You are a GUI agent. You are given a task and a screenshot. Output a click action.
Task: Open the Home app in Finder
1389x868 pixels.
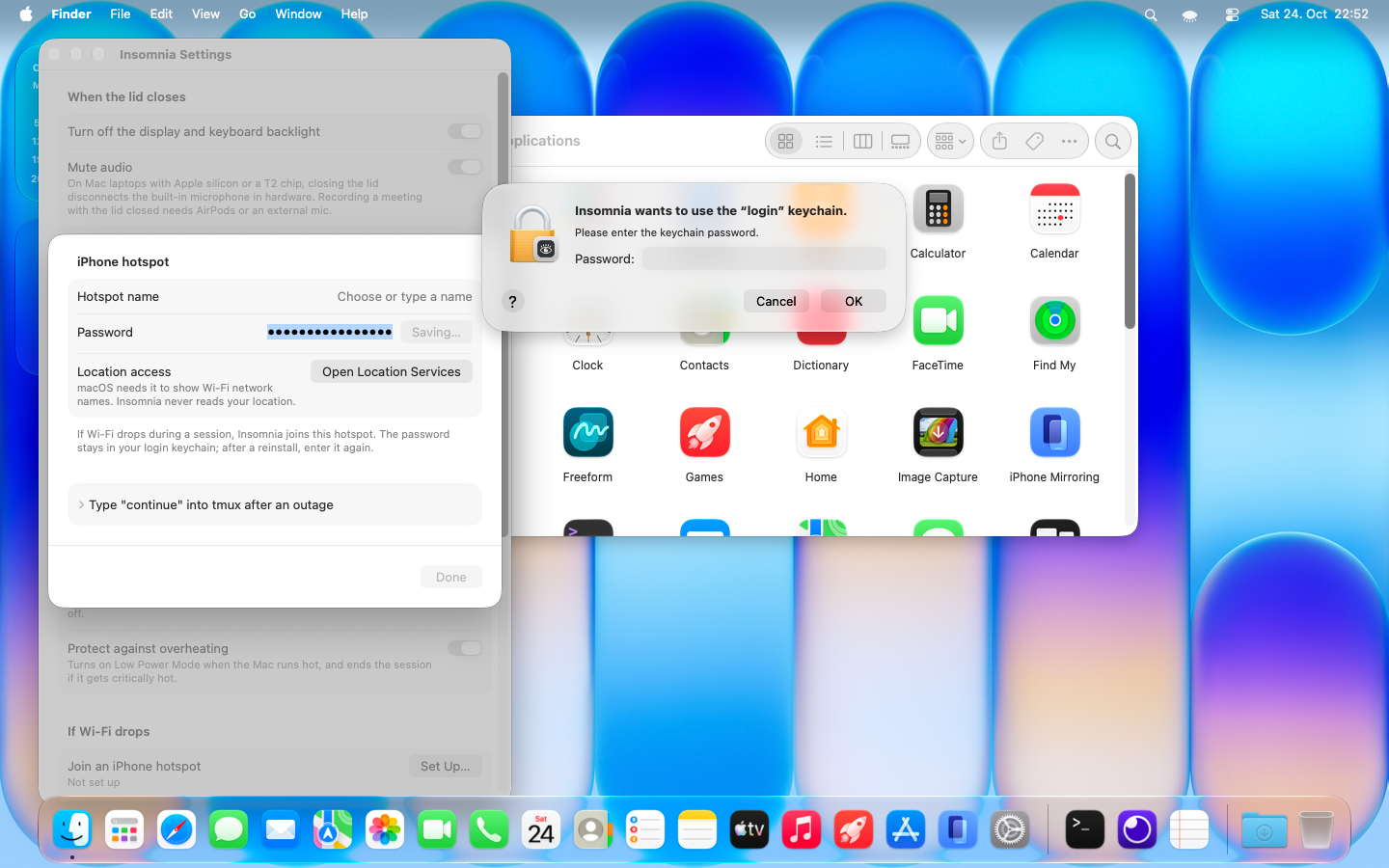pyautogui.click(x=821, y=433)
